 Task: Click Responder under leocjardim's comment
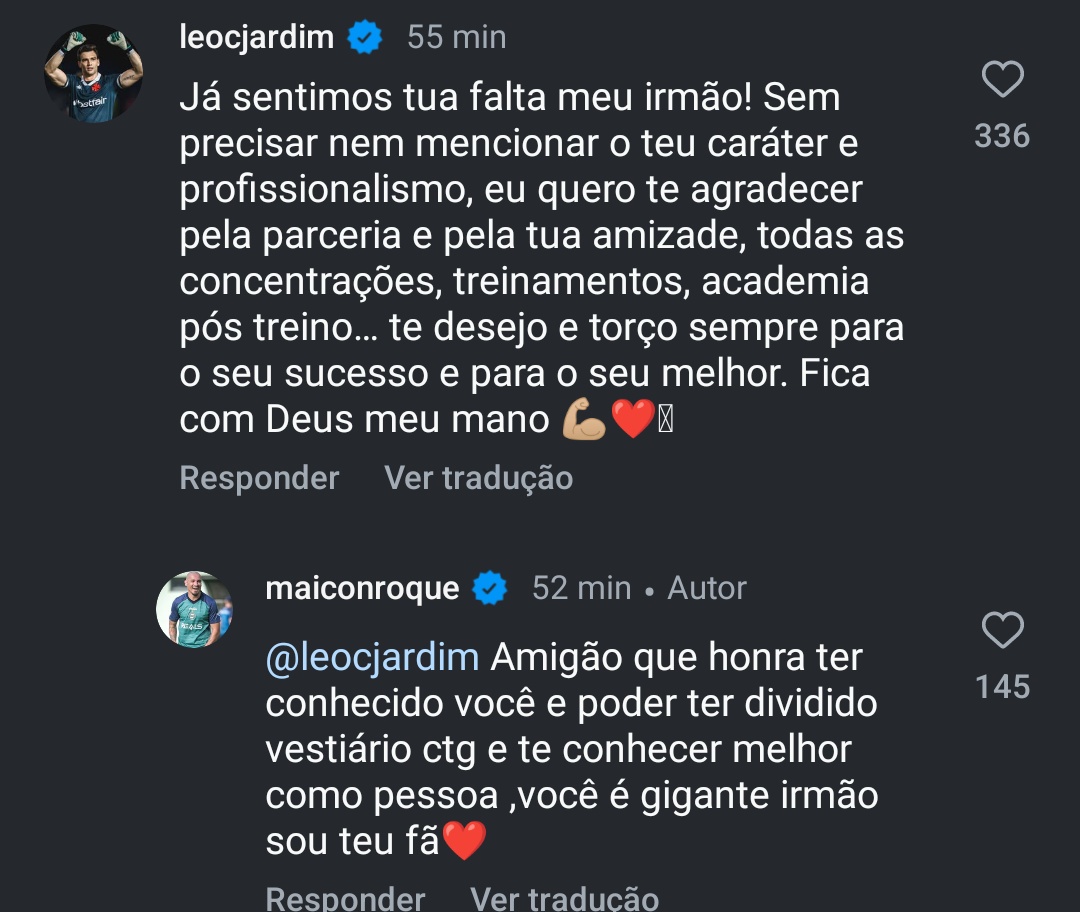(259, 478)
